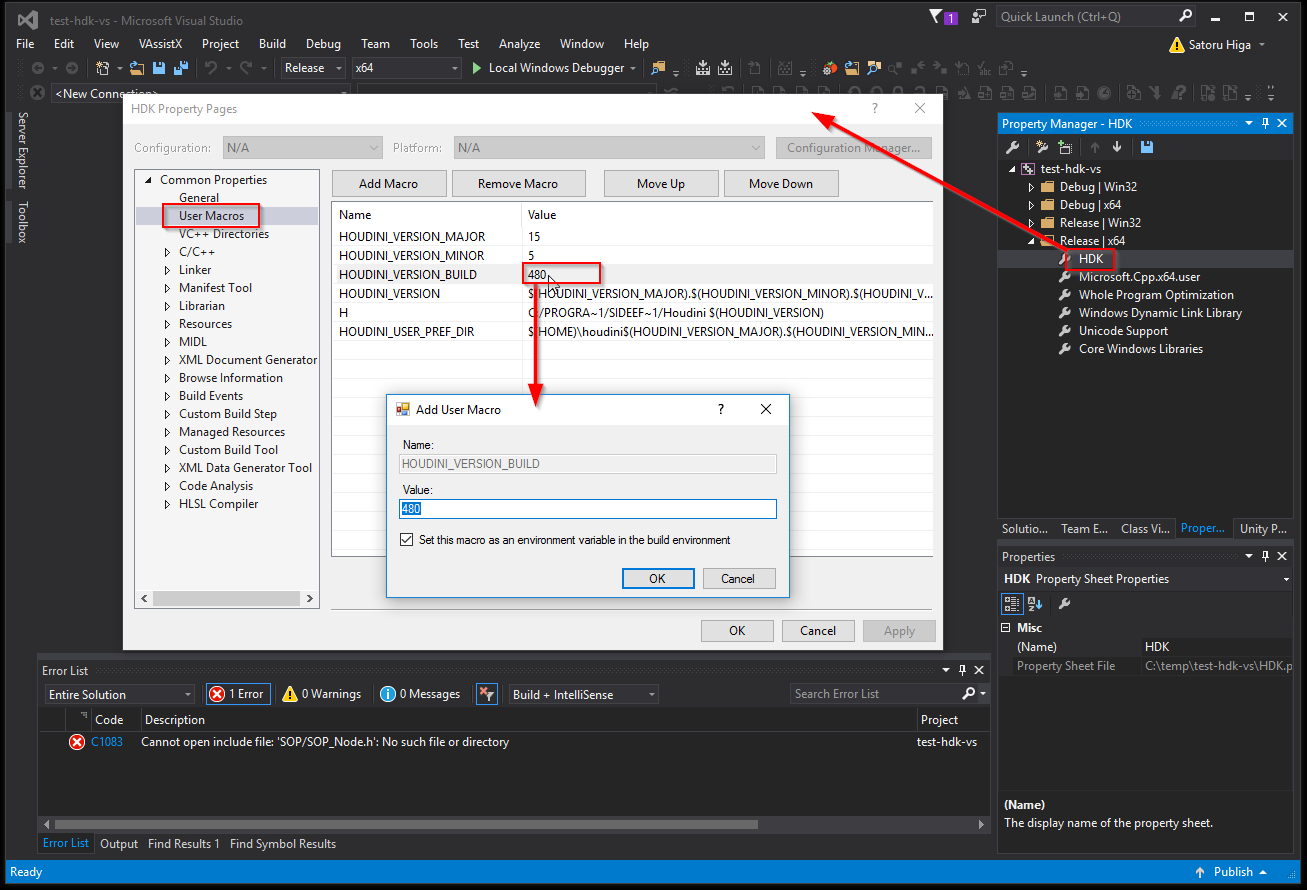Screen dimensions: 1307x890
Task: Click Add New Project Property Sheet icon
Action: (x=1041, y=147)
